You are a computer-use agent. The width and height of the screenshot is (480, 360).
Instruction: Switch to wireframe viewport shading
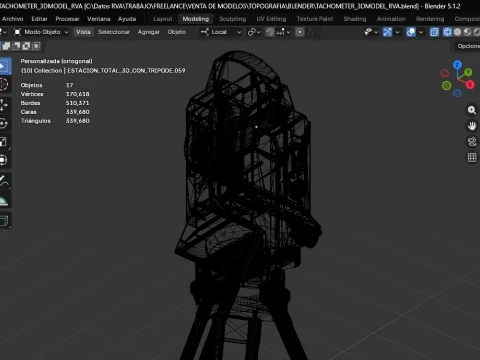click(x=447, y=32)
